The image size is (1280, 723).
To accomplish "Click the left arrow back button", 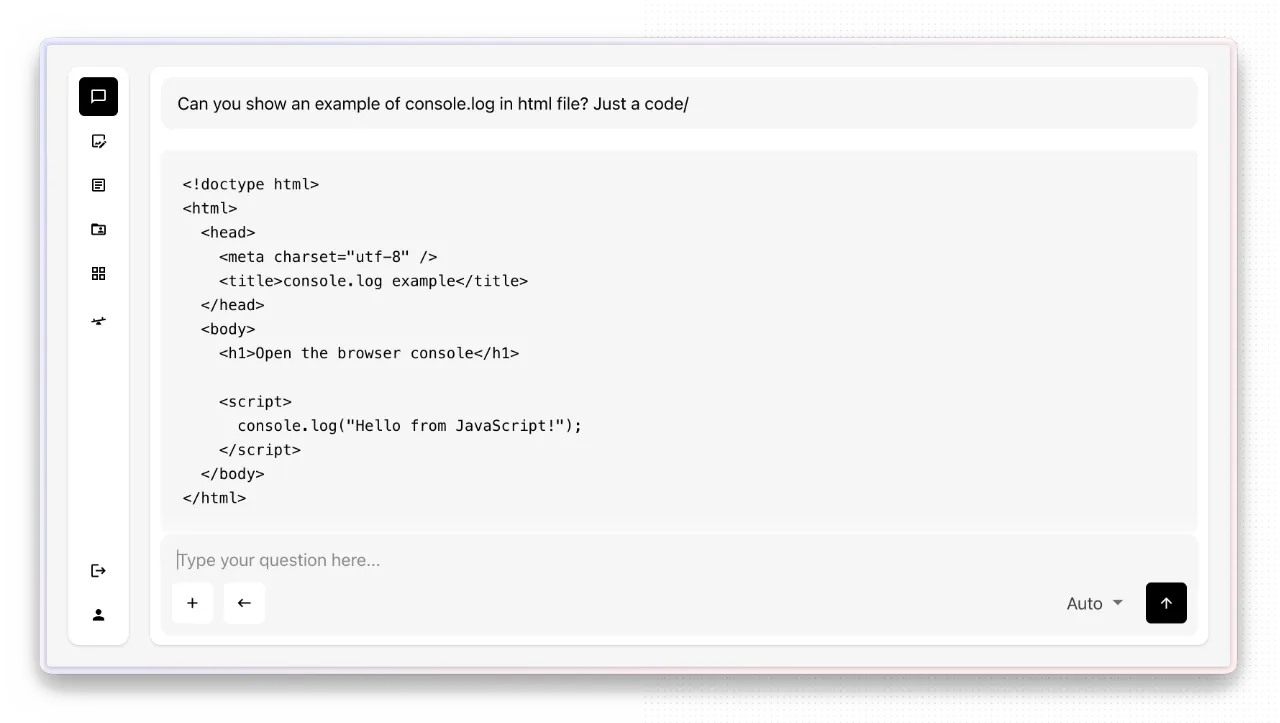I will [x=244, y=603].
